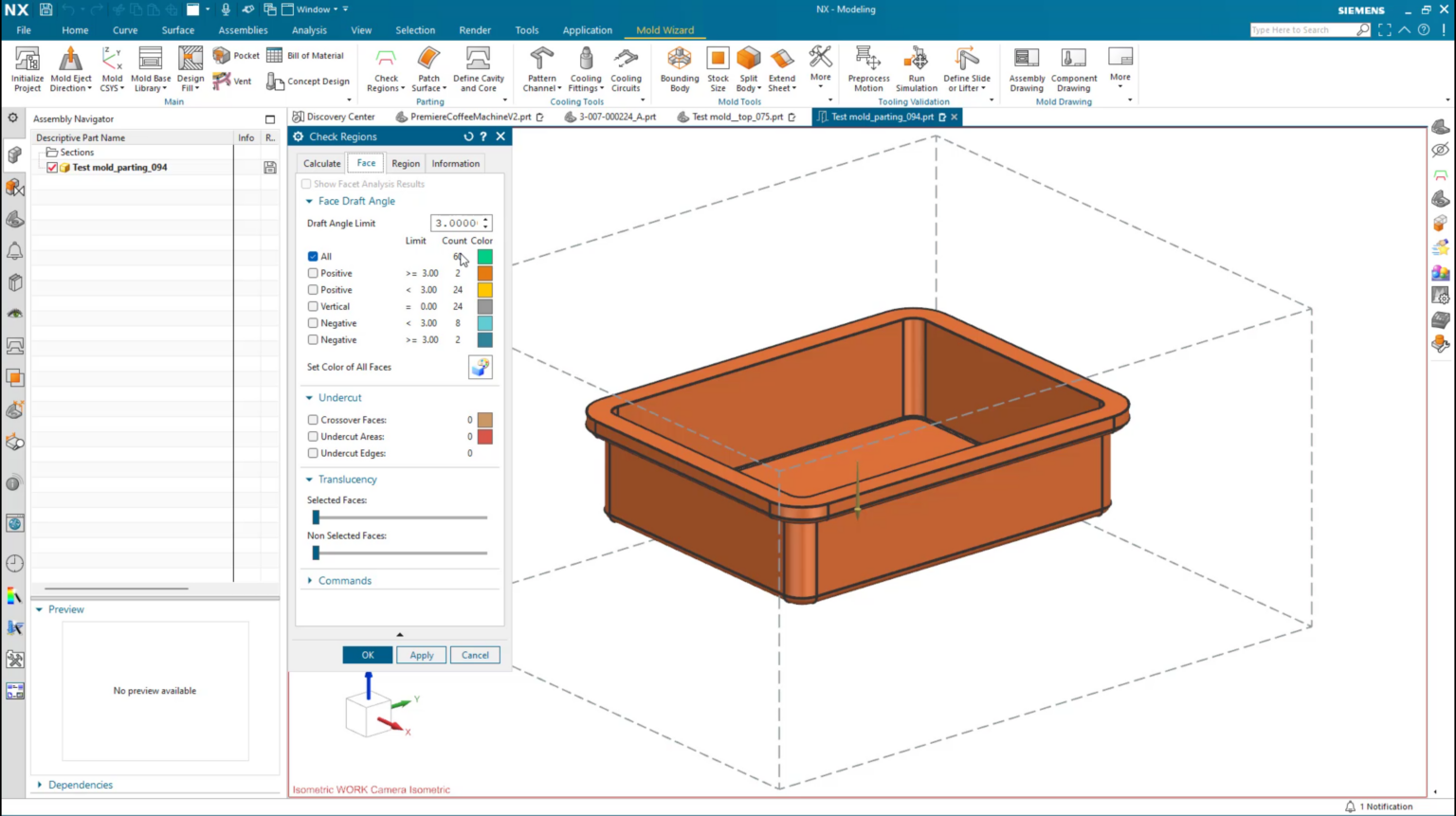Select the Bounding Body tool
This screenshot has width=1456, height=816.
[x=679, y=67]
